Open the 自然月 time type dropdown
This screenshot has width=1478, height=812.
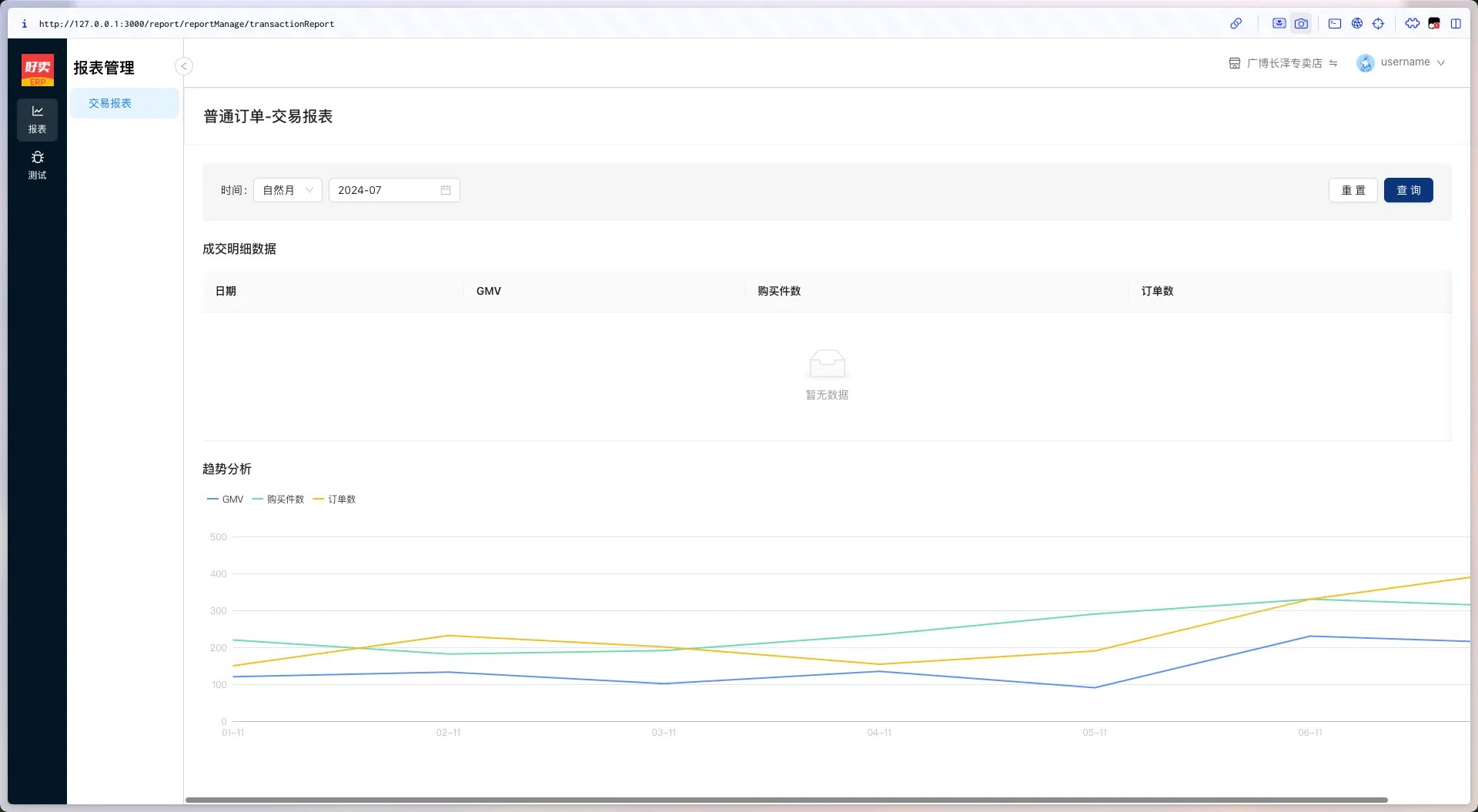click(x=288, y=190)
